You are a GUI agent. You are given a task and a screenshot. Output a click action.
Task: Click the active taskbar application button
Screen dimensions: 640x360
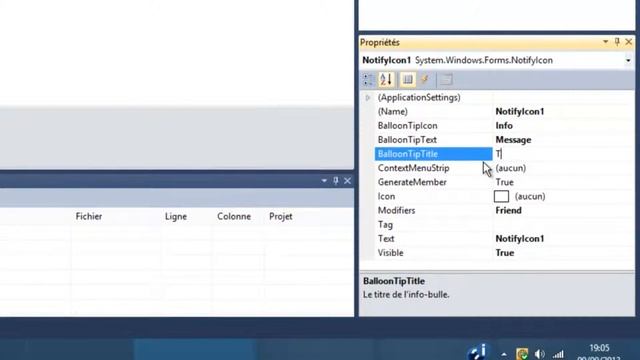195,349
